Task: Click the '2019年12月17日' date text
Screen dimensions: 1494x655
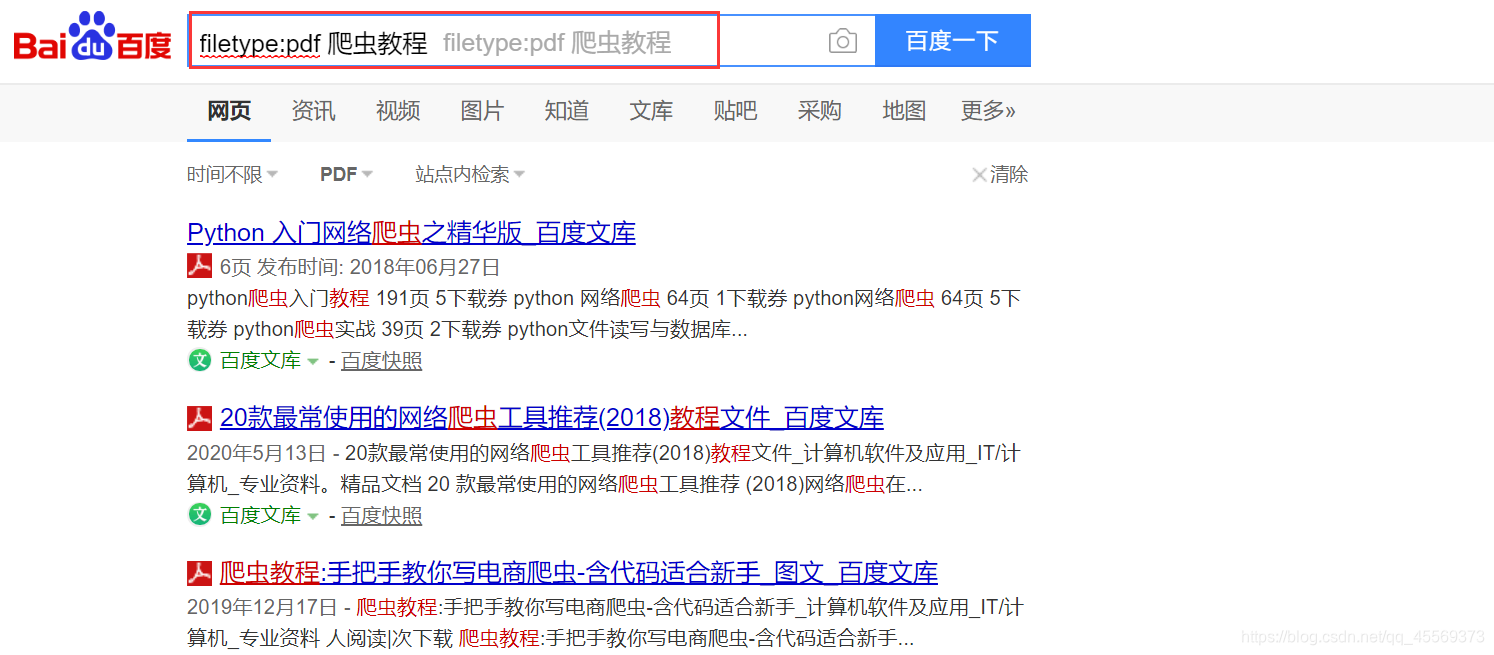Action: 262,608
